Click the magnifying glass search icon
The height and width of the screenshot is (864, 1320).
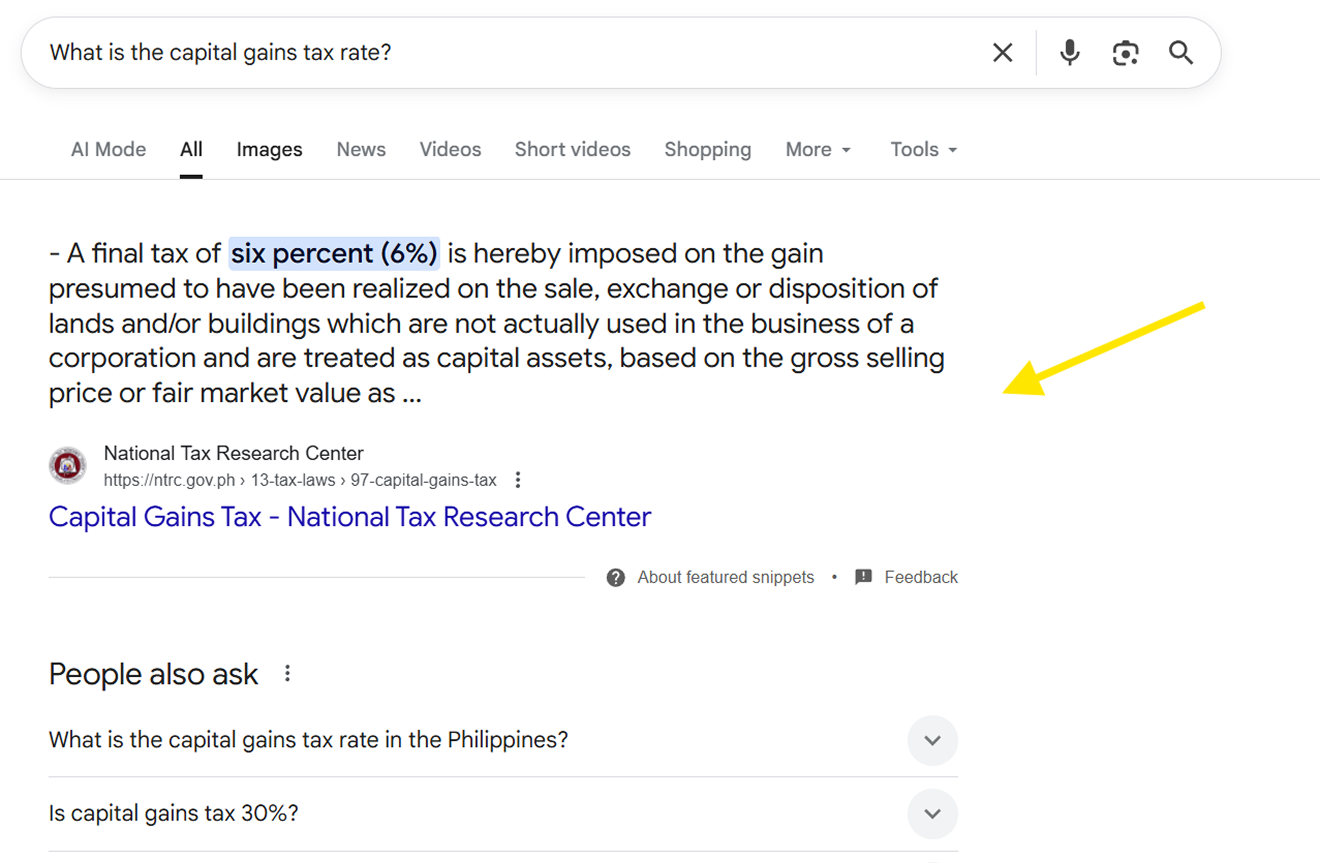coord(1181,53)
